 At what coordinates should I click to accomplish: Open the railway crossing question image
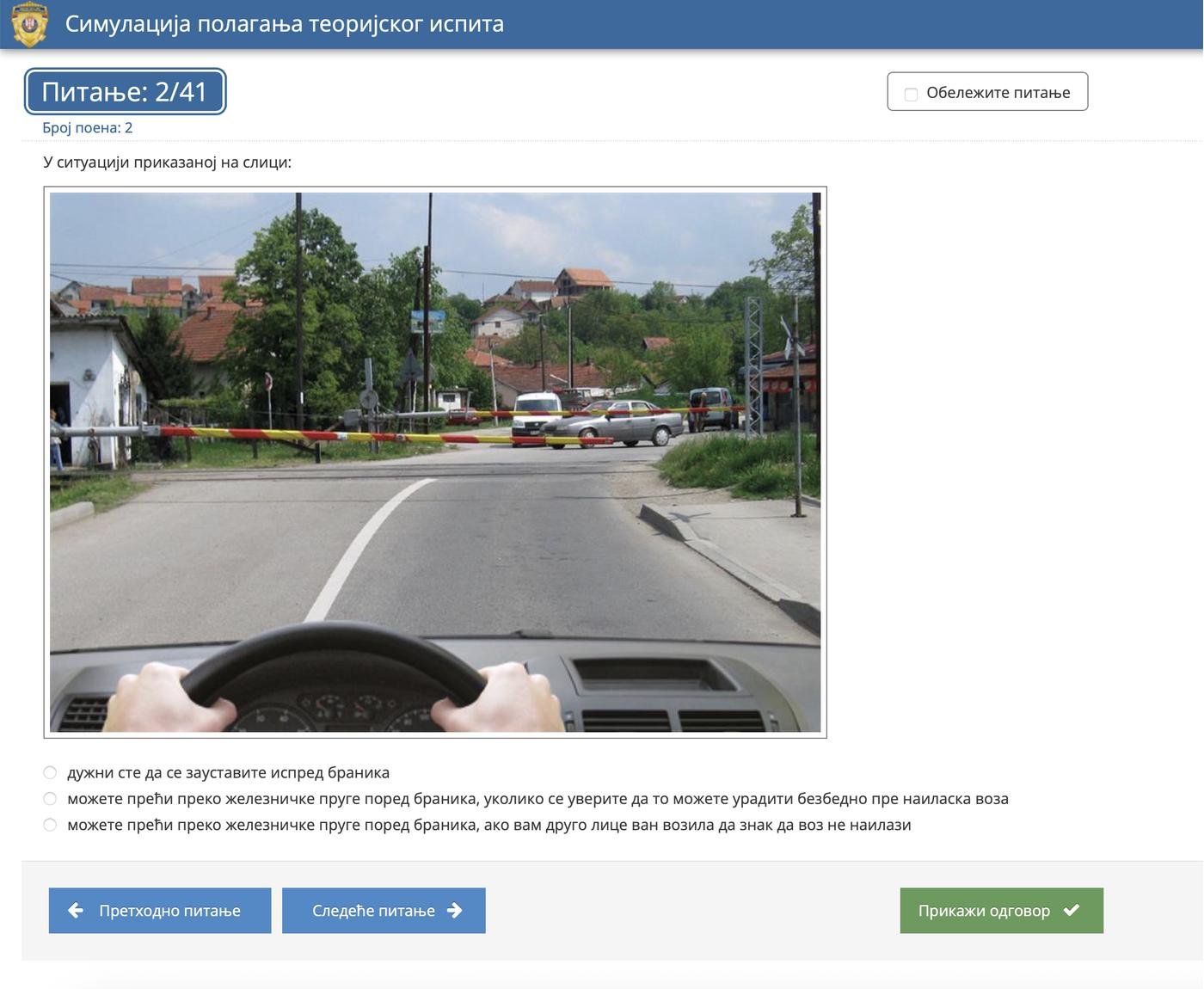(435, 462)
